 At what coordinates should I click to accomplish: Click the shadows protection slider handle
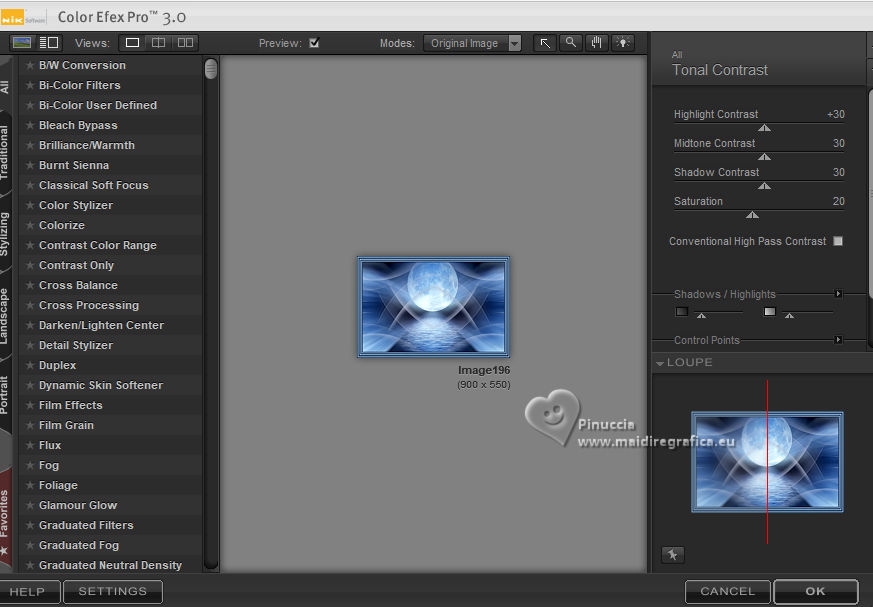(x=702, y=316)
